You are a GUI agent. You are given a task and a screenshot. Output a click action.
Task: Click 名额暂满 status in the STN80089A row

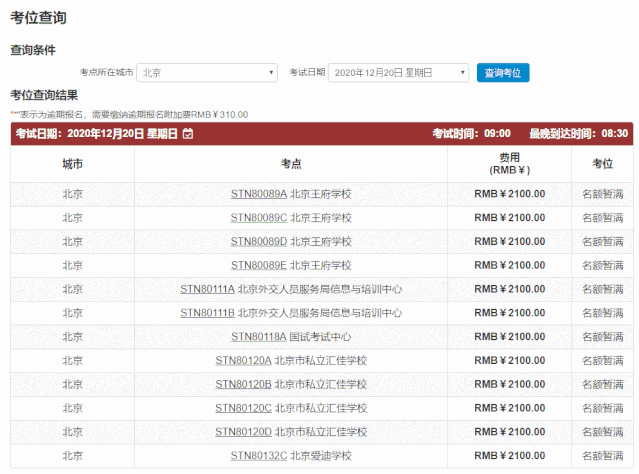coord(602,193)
